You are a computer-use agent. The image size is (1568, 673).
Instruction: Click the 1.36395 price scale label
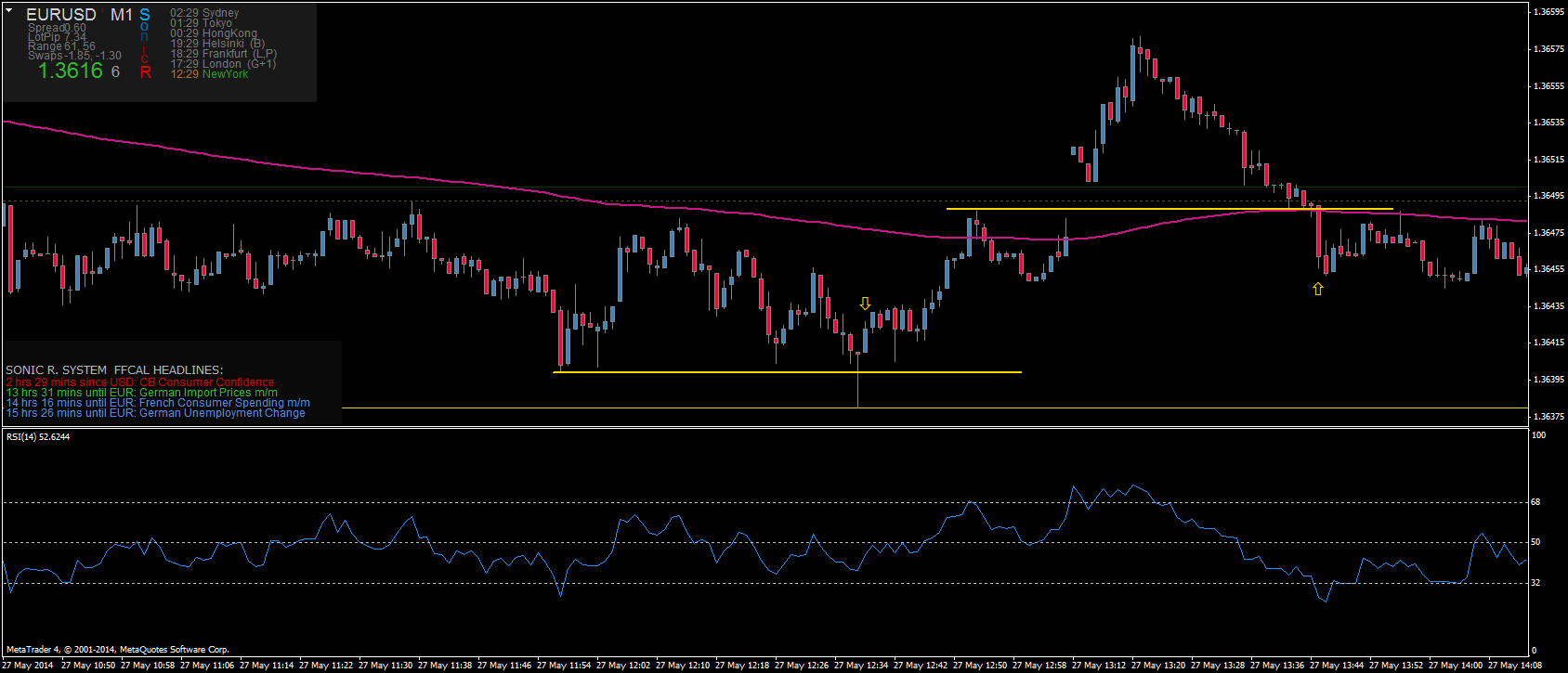[x=1548, y=380]
